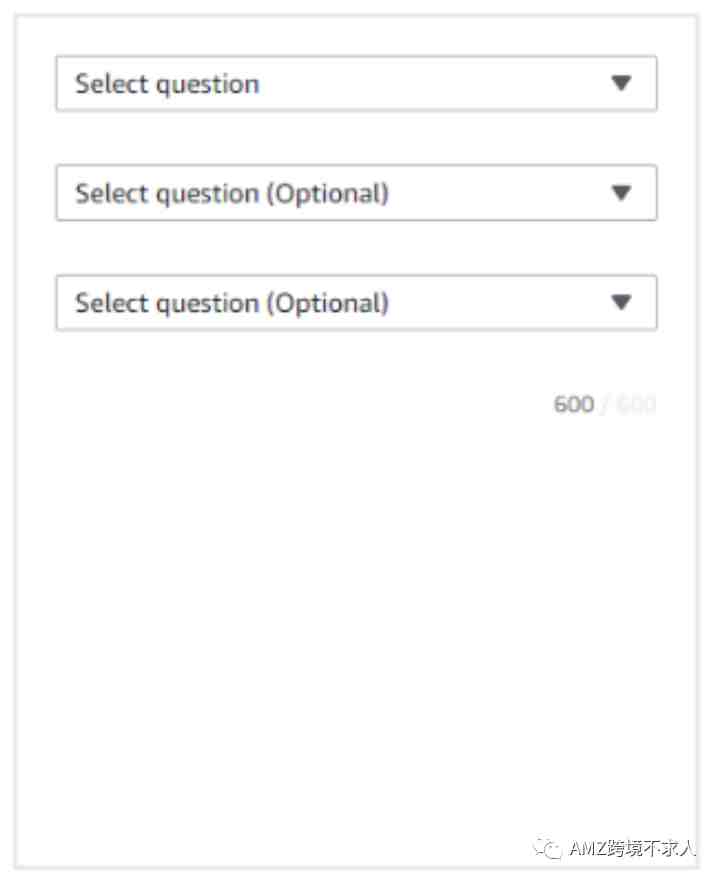The image size is (720, 881).
Task: Open the first required Select question dropdown
Action: coord(356,83)
